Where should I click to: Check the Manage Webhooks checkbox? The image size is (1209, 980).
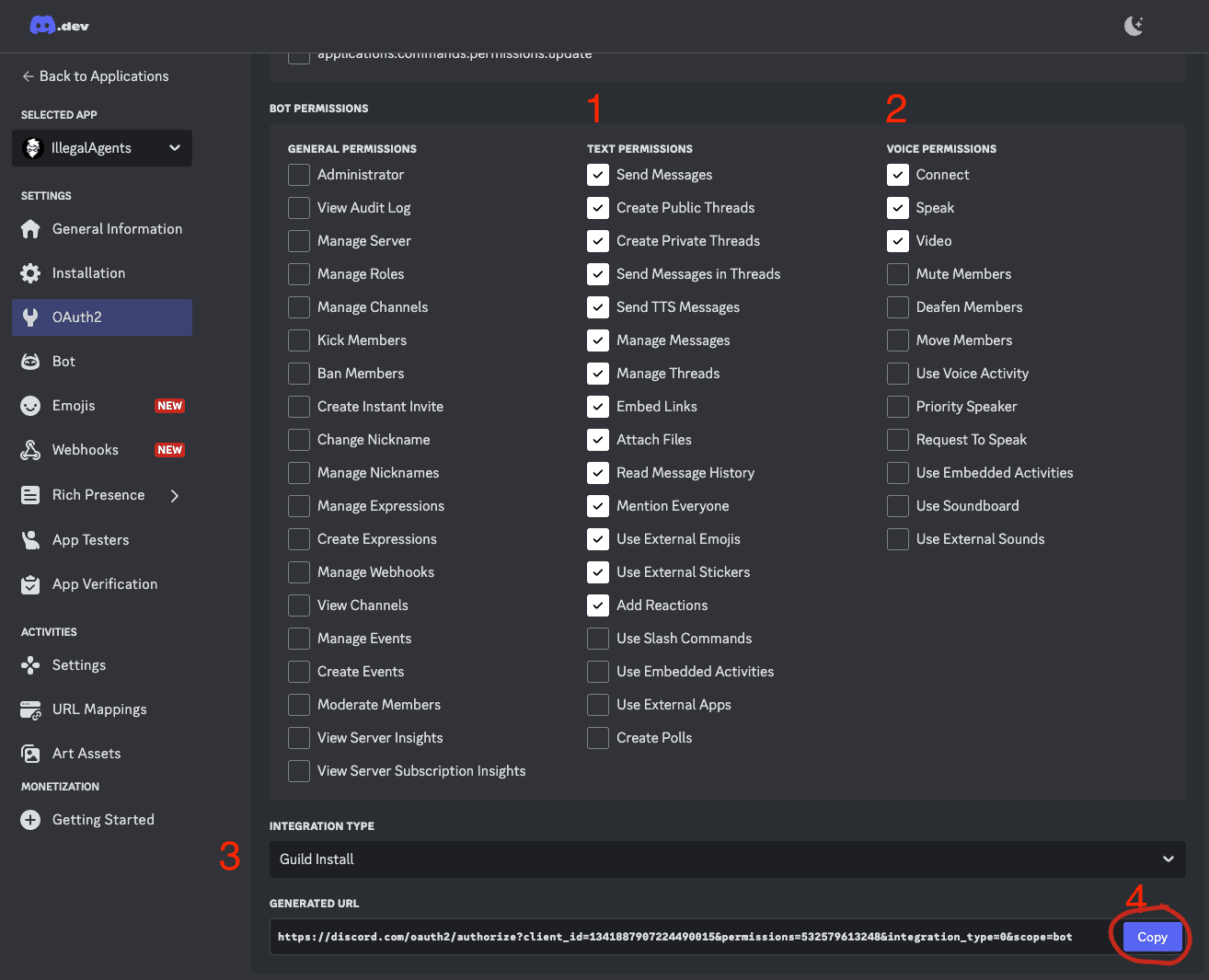pyautogui.click(x=299, y=572)
